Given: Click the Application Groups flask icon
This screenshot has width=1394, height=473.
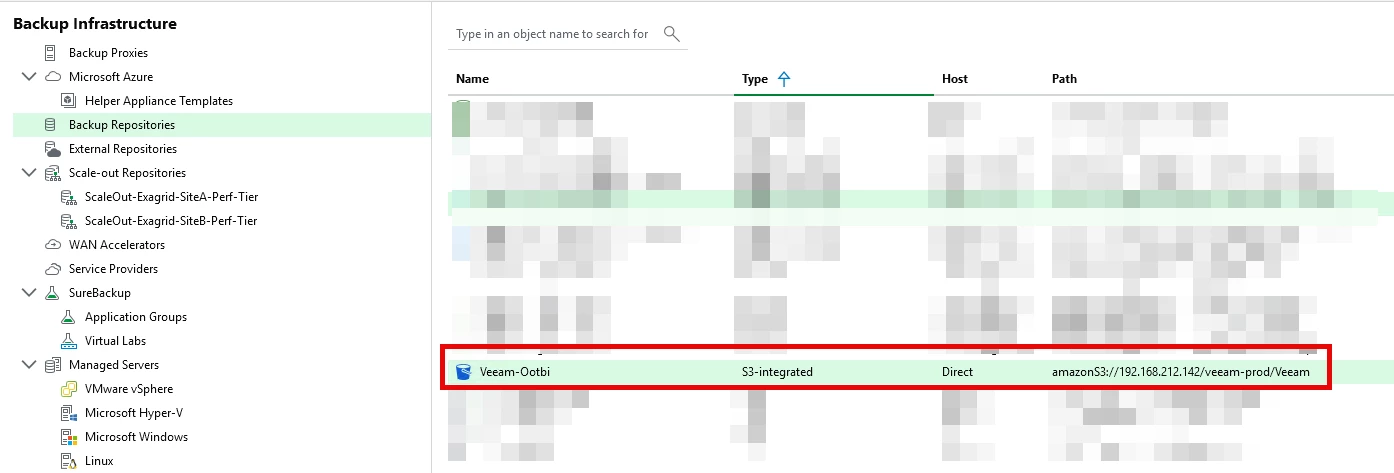Looking at the screenshot, I should (x=69, y=317).
